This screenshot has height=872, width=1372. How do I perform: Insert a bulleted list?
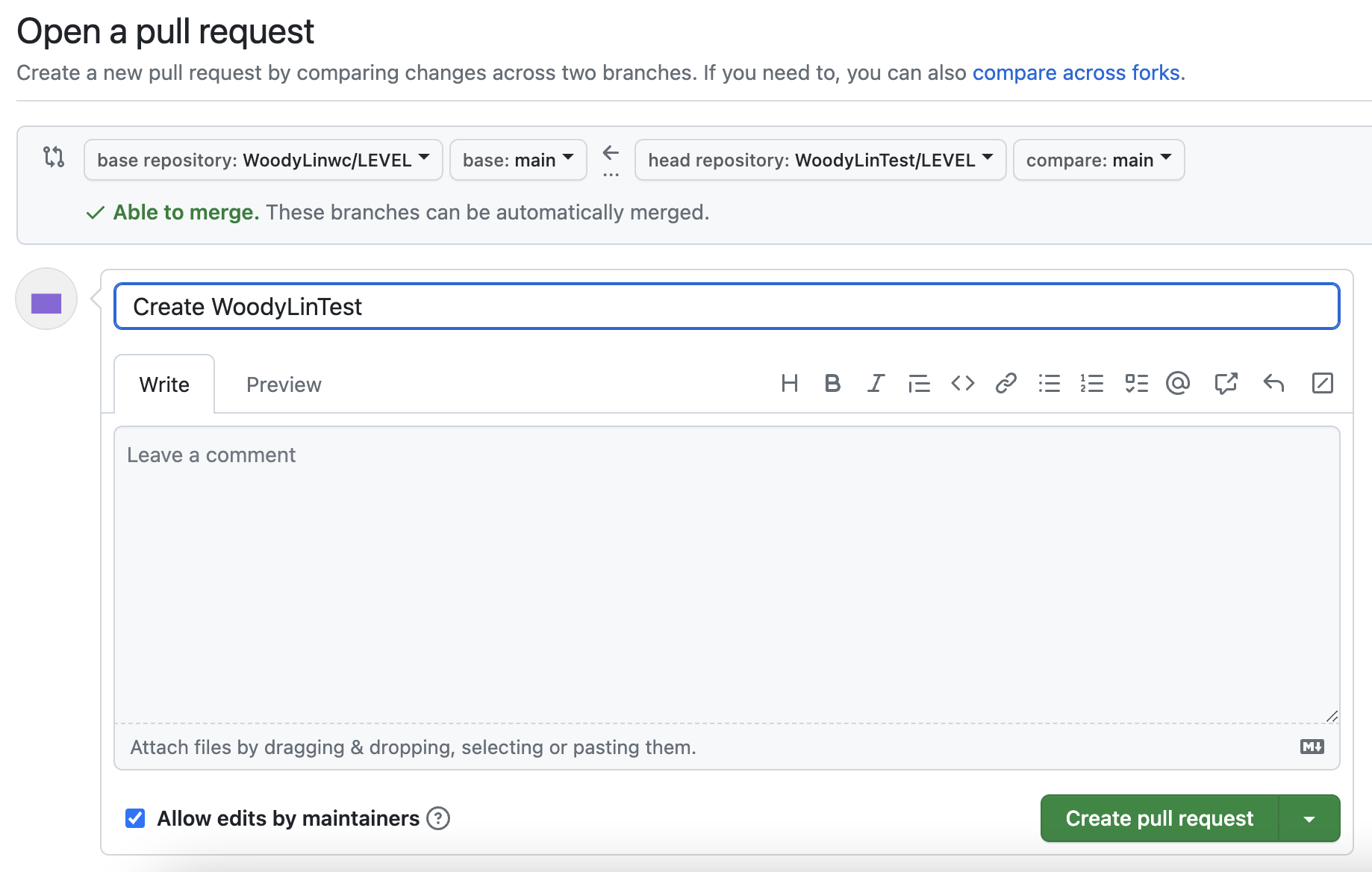(1049, 384)
